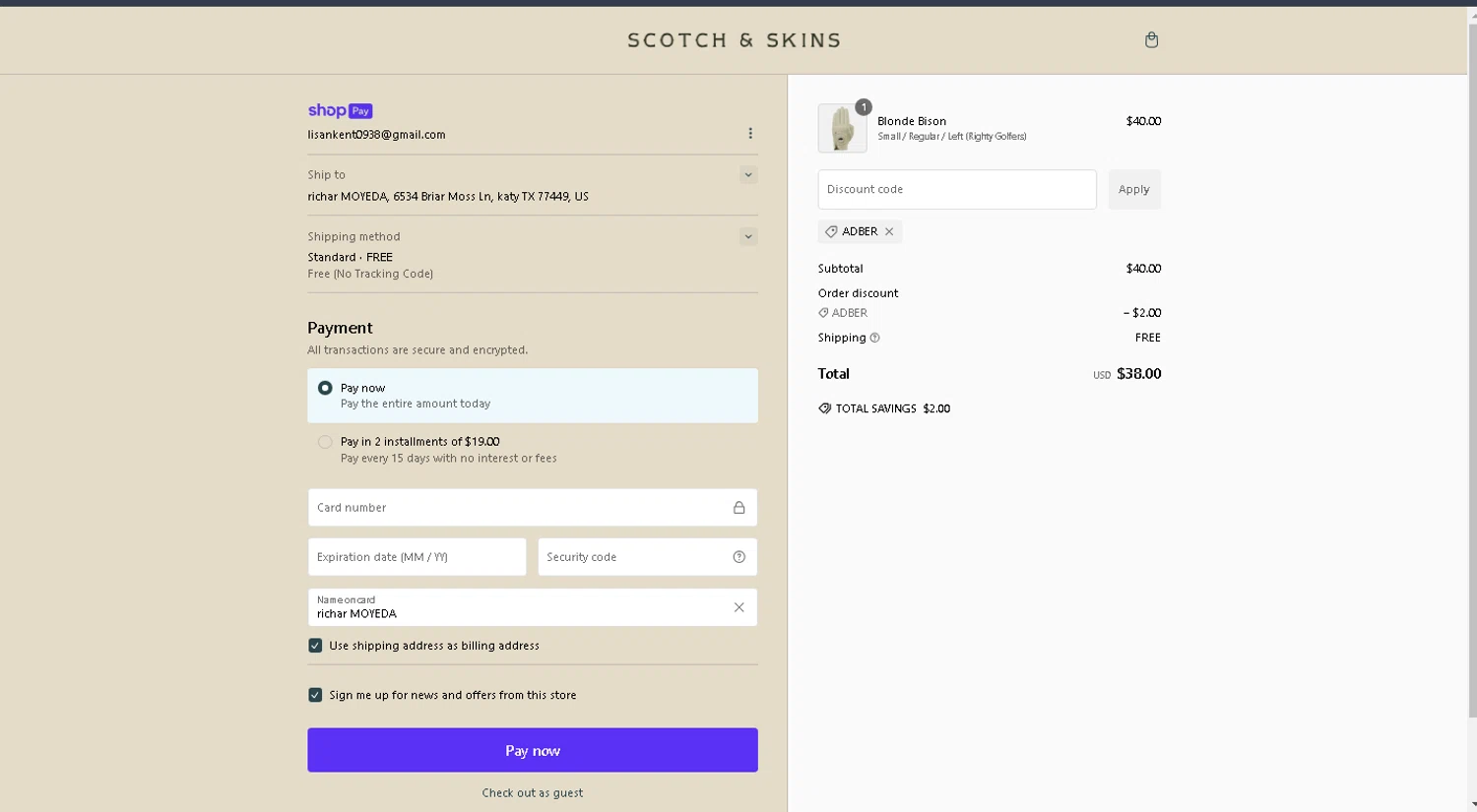The width and height of the screenshot is (1477, 812).
Task: Focus the Expiration date field
Action: tap(417, 557)
